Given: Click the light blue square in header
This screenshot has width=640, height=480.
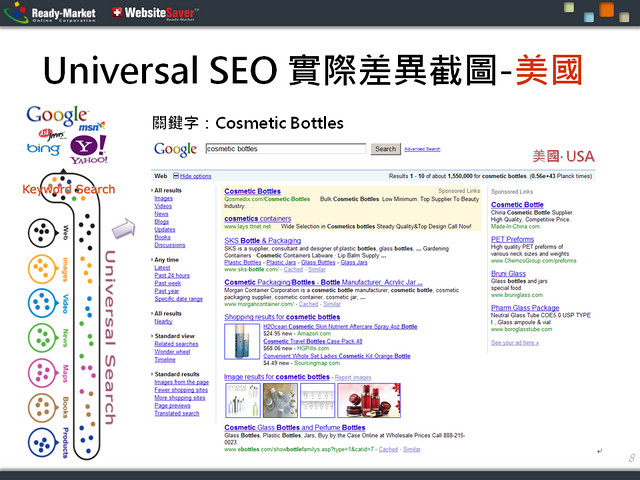Looking at the screenshot, I should (589, 17).
